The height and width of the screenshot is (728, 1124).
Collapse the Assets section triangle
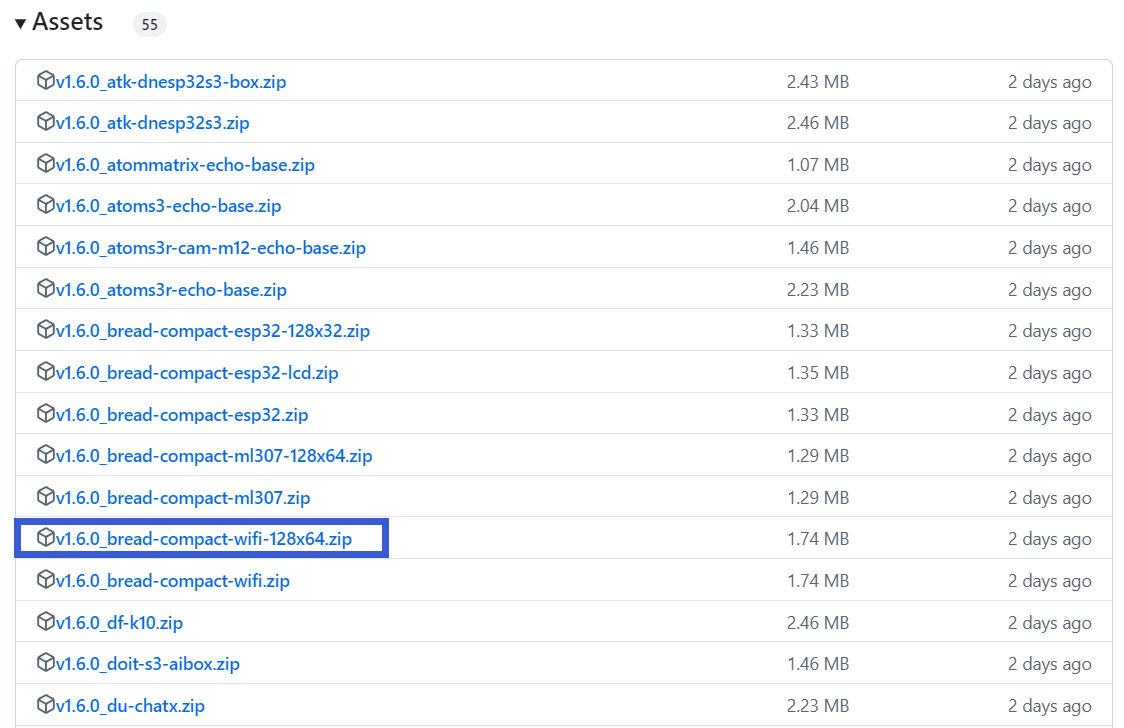(20, 24)
